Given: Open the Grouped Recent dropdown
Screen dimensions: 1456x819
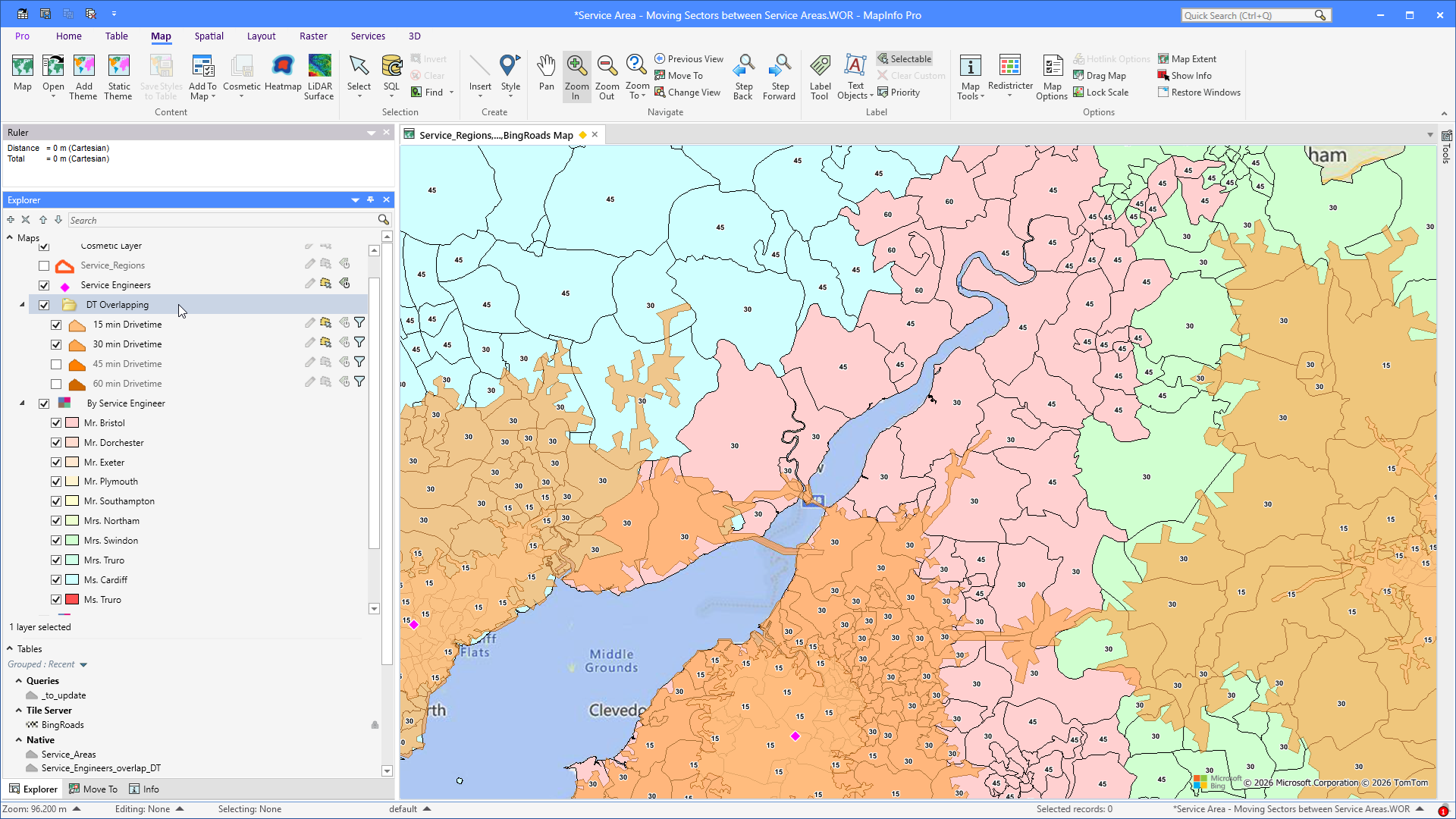Looking at the screenshot, I should pyautogui.click(x=83, y=665).
